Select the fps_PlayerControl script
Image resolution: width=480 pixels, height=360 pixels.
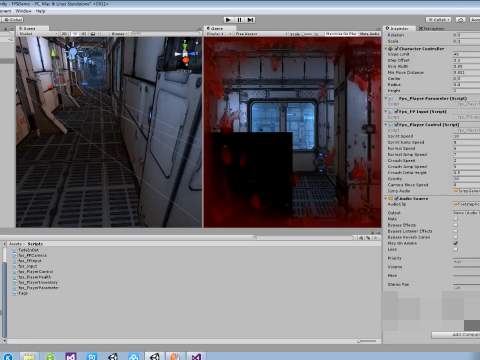33,272
